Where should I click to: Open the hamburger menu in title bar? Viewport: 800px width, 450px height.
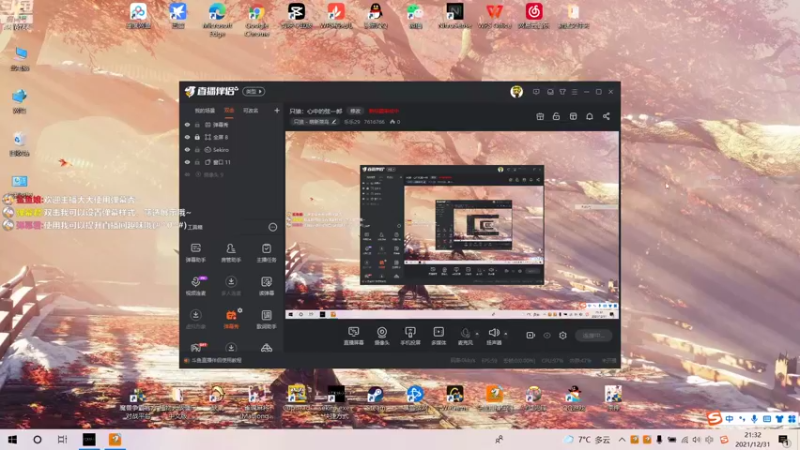click(574, 92)
